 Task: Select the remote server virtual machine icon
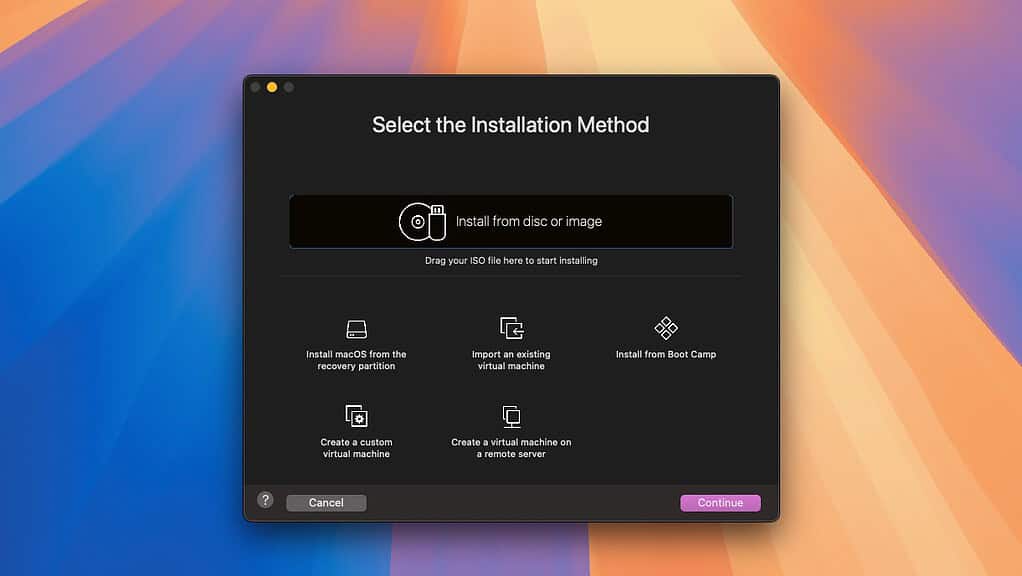tap(511, 416)
